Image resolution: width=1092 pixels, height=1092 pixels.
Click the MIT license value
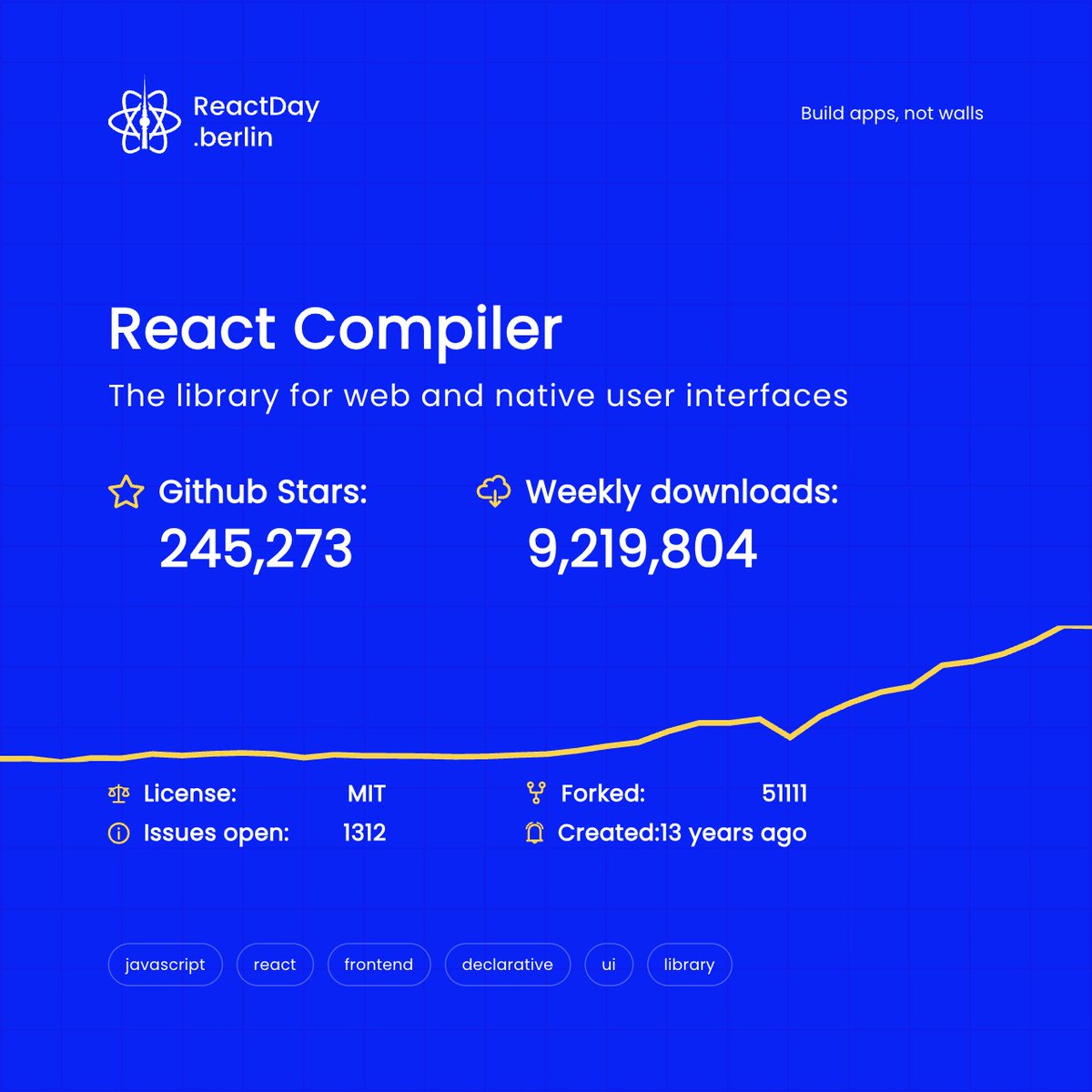pyautogui.click(x=367, y=794)
